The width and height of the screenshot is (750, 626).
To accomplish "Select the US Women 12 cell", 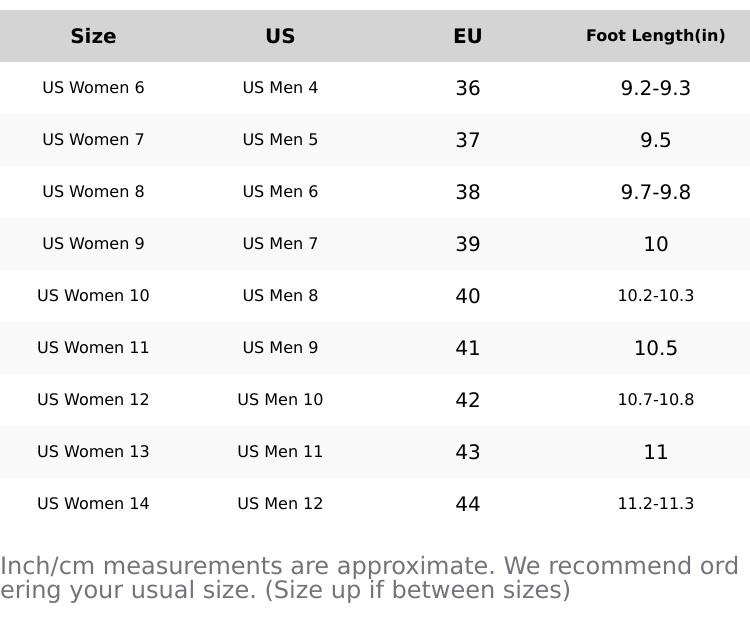I will pyautogui.click(x=93, y=400).
